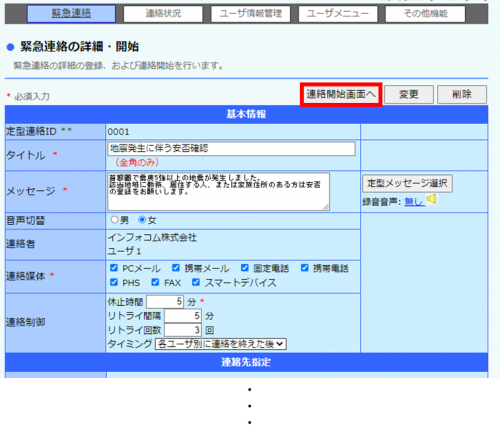The width and height of the screenshot is (500, 440).
Task: Open the 緊急連絡 tab
Action: [71, 14]
